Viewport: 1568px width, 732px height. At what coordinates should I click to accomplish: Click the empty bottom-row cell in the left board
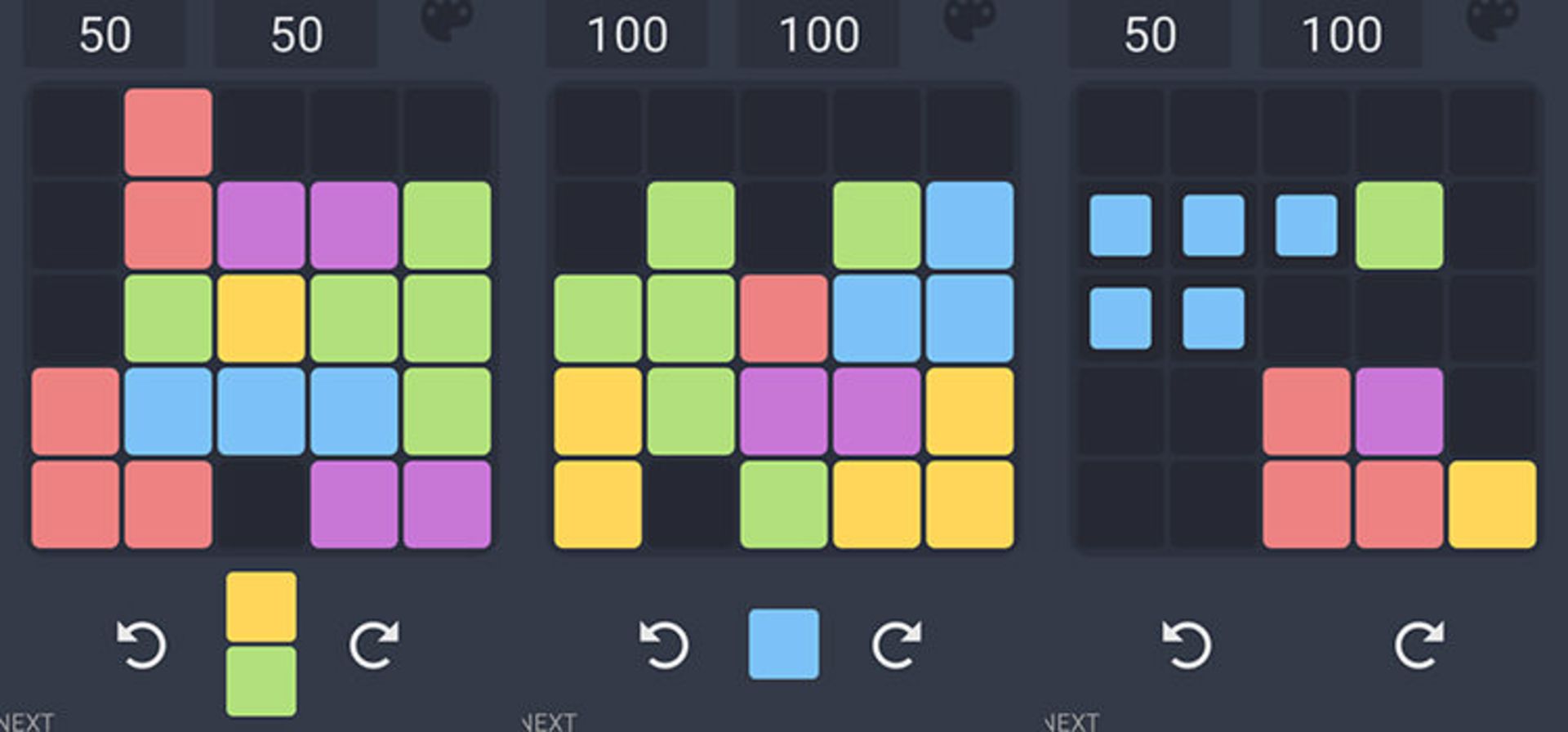[x=261, y=505]
